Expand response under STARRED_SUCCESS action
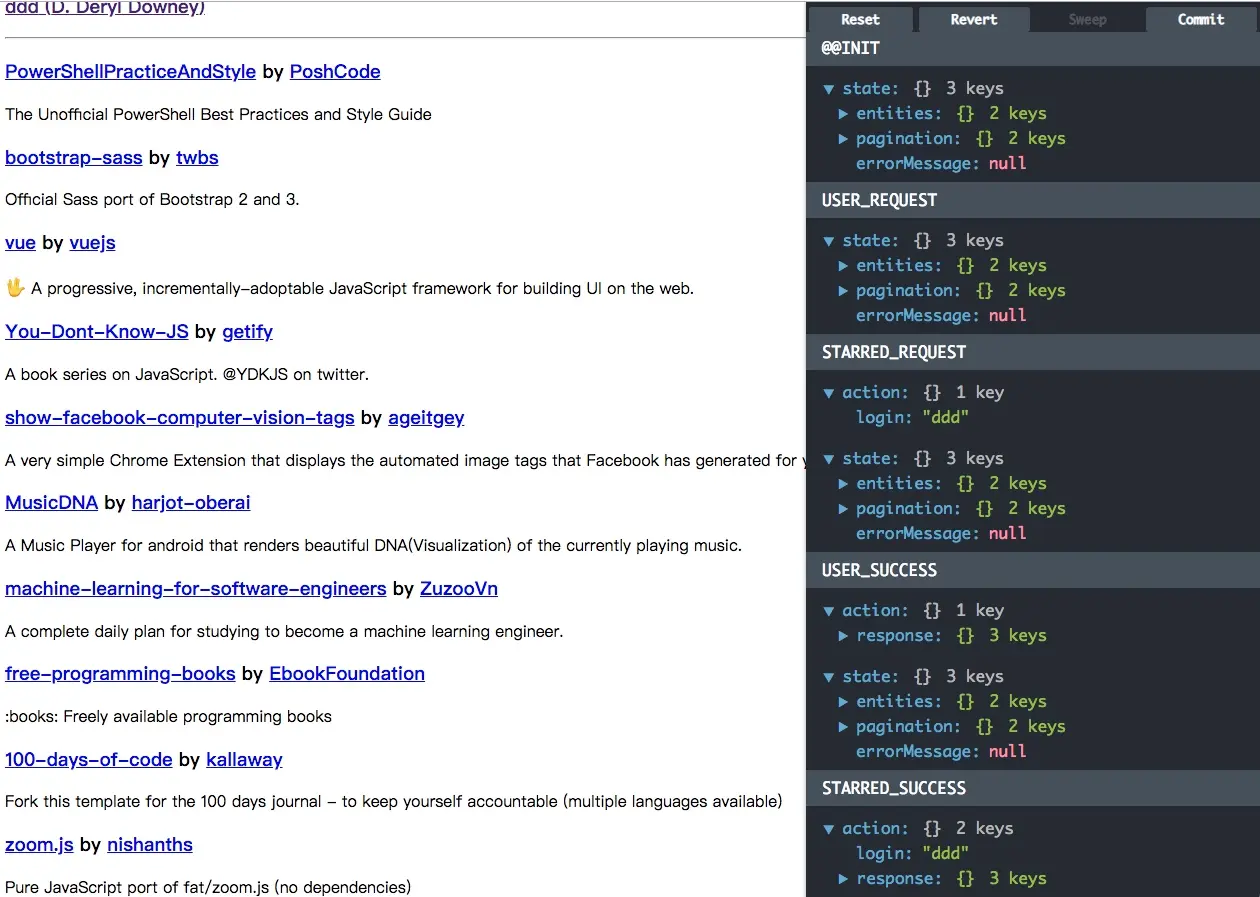Viewport: 1260px width, 897px height. (843, 879)
